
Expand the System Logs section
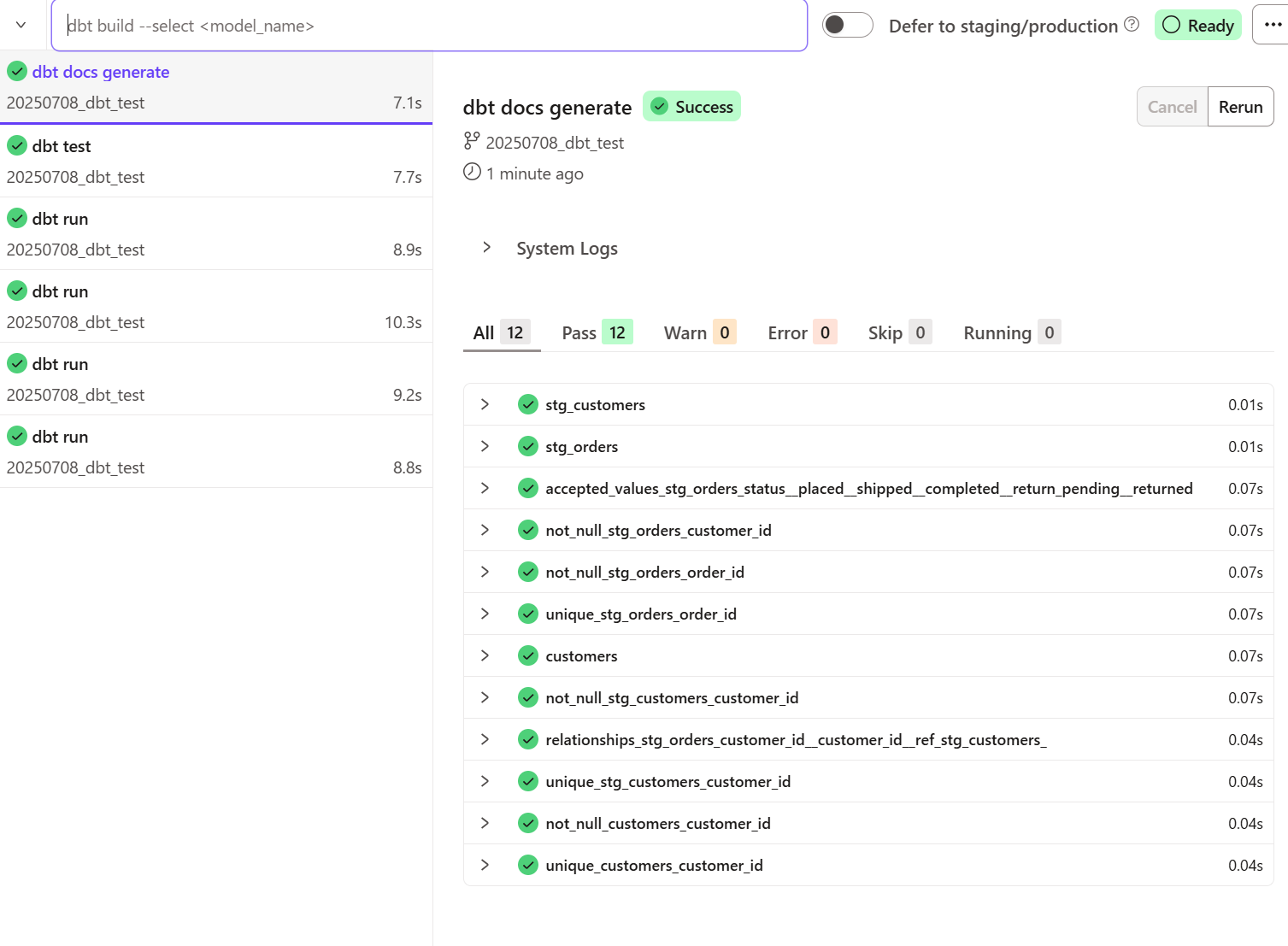486,247
